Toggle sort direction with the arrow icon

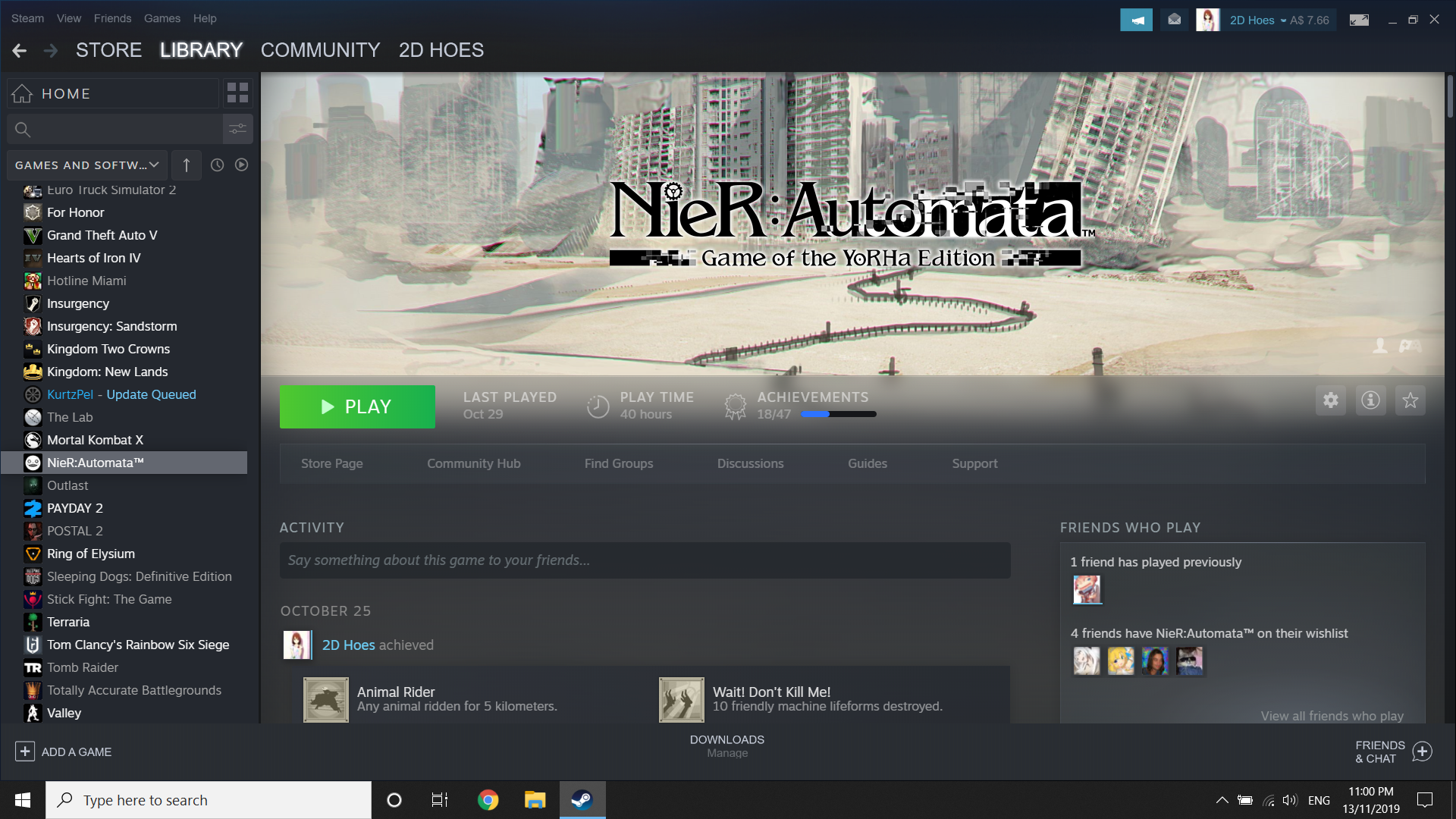tap(186, 165)
